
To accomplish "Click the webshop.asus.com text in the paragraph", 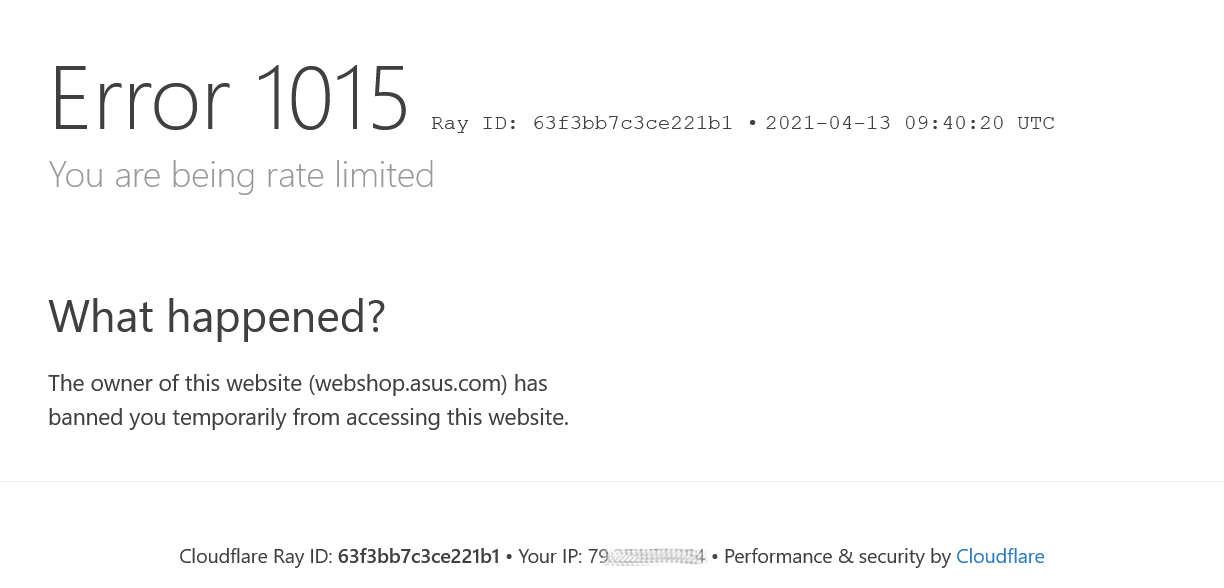I will click(408, 383).
